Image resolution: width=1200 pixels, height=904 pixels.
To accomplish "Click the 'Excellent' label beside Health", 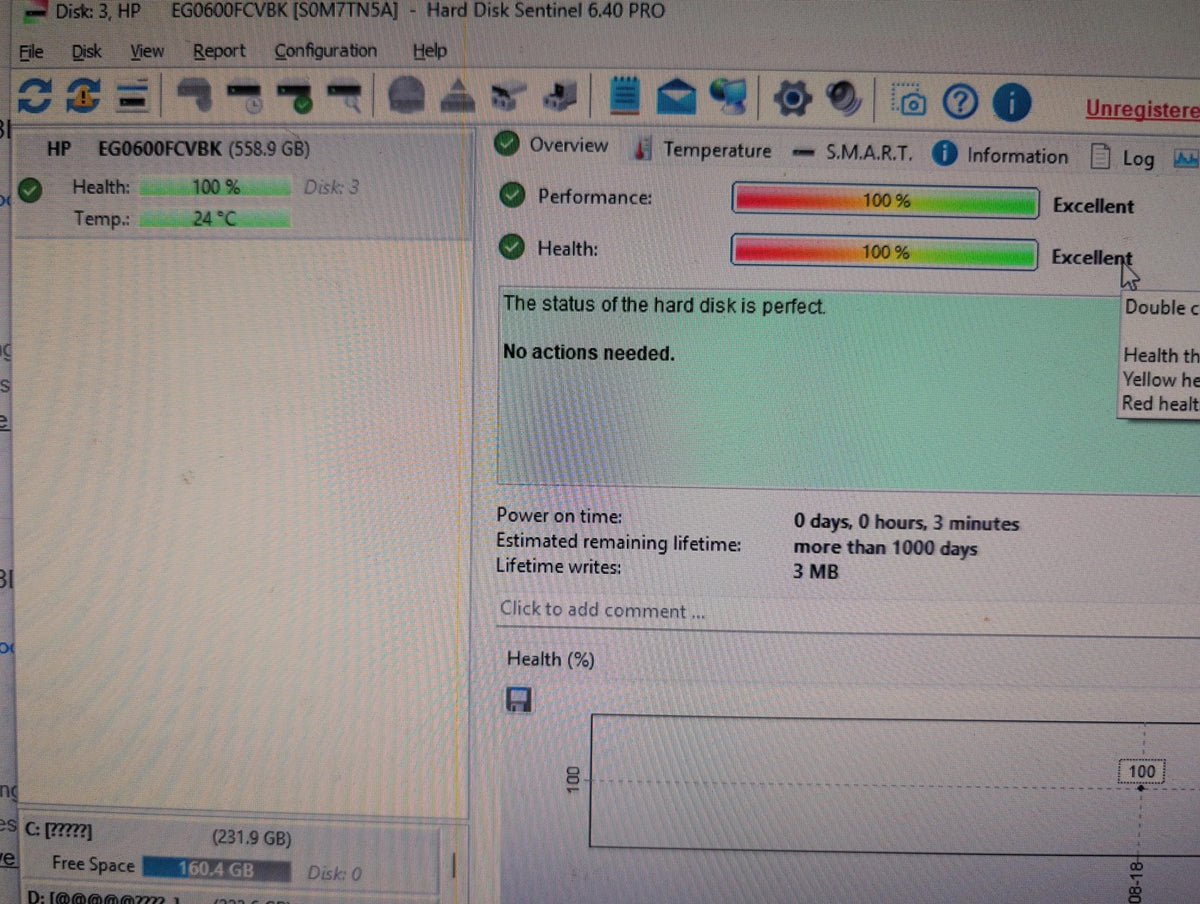I will coord(1091,257).
